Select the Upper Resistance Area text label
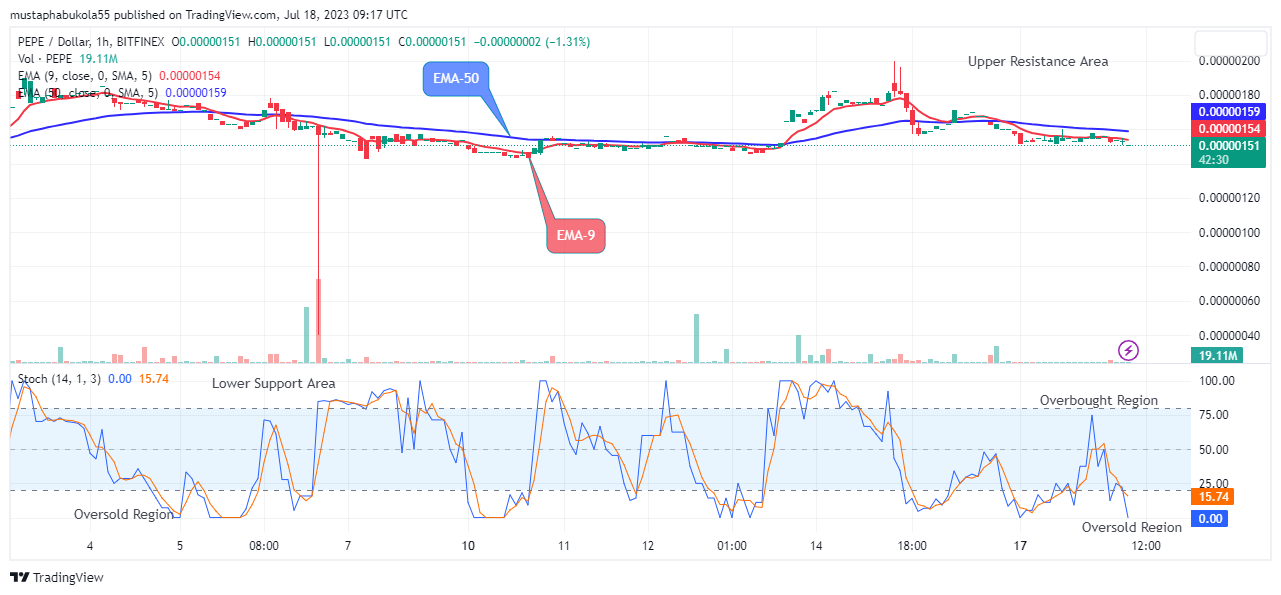1281x595 pixels. [x=1038, y=61]
